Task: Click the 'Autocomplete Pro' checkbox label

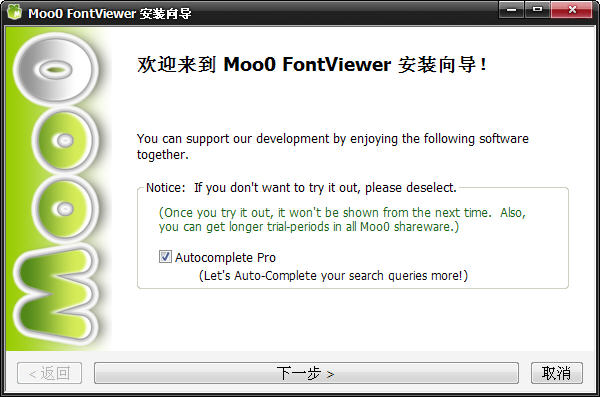Action: click(225, 258)
